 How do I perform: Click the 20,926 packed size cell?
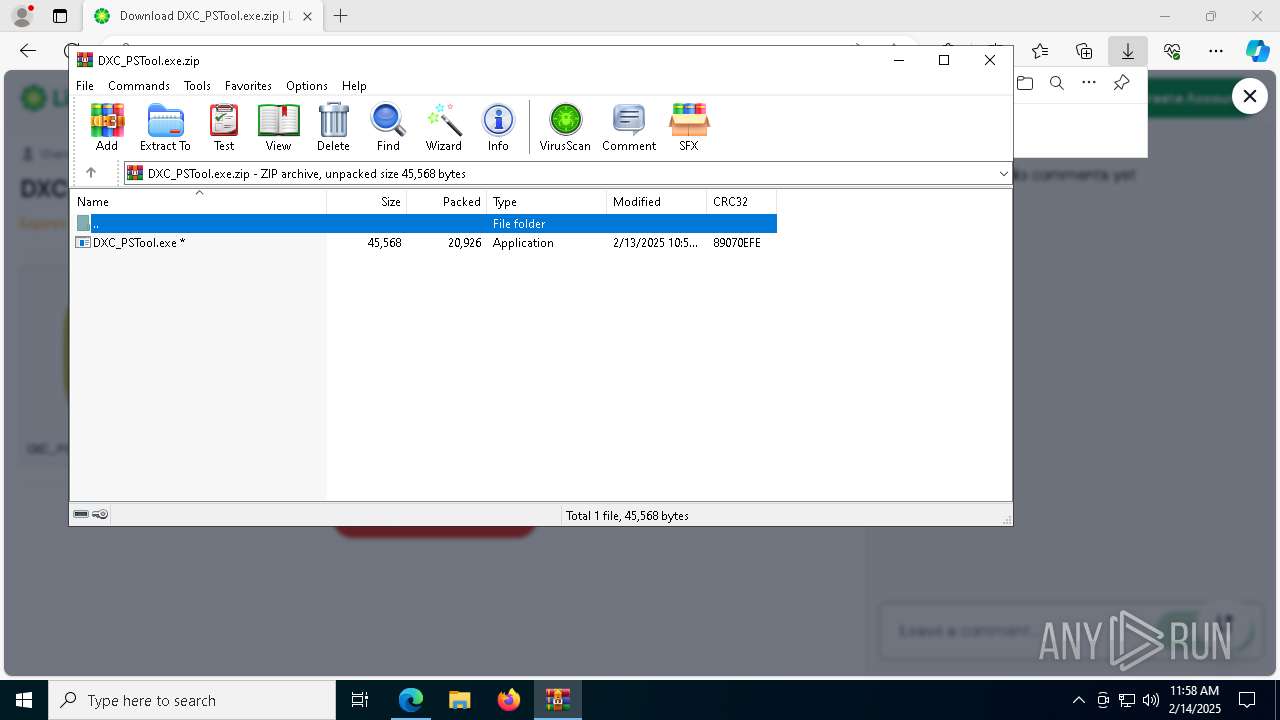464,243
